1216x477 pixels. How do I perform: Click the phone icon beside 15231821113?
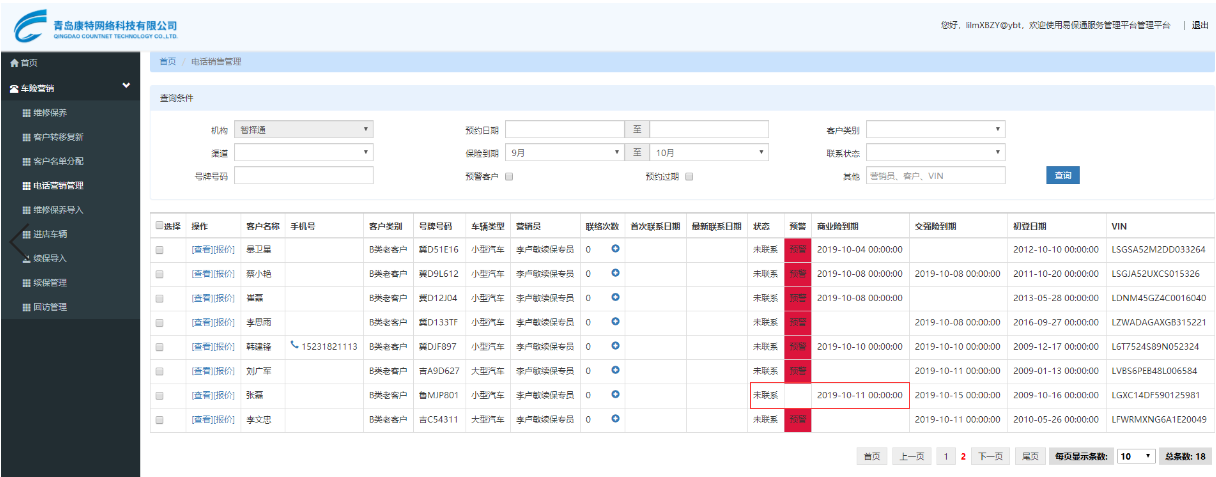pyautogui.click(x=294, y=346)
